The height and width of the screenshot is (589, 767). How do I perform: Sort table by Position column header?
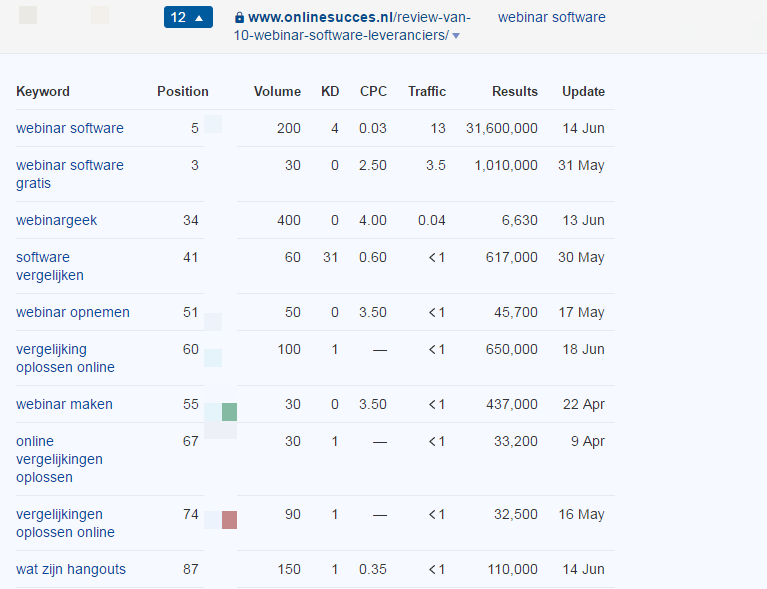[182, 91]
